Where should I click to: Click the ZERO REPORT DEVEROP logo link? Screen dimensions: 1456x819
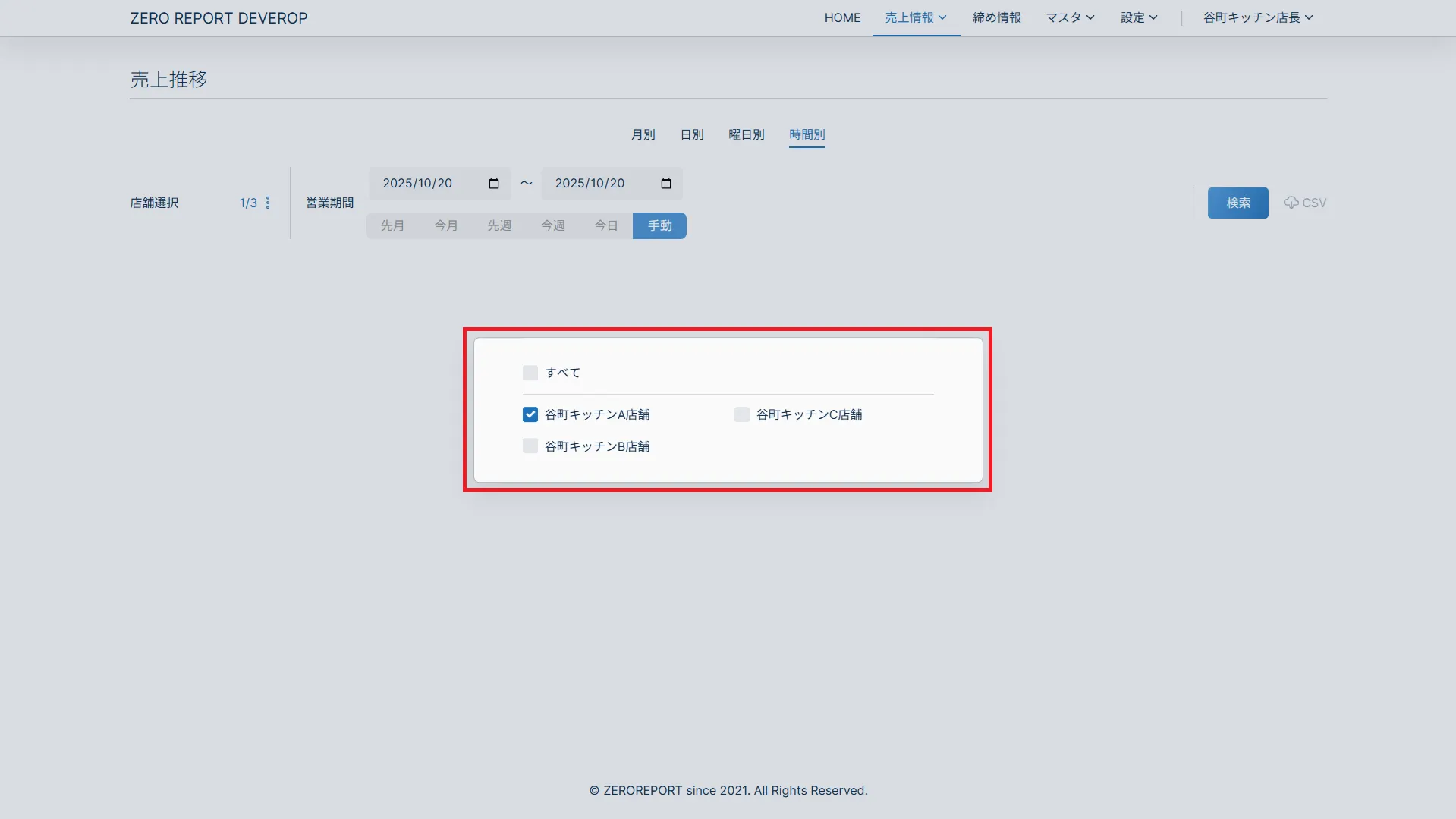(x=219, y=18)
